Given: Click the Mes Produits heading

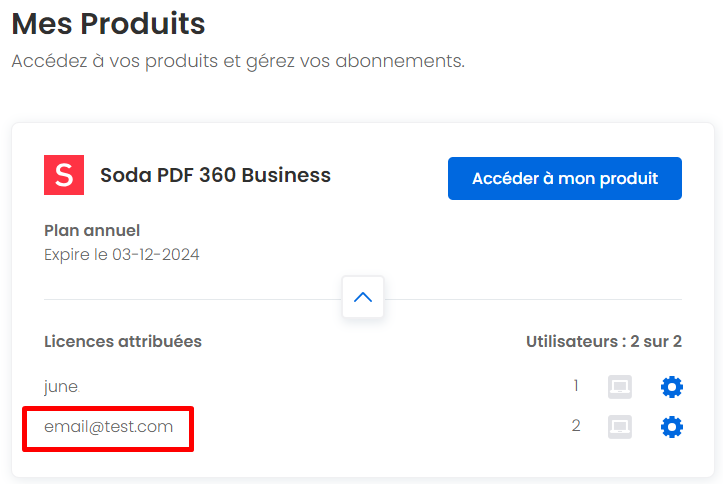Looking at the screenshot, I should pos(108,24).
